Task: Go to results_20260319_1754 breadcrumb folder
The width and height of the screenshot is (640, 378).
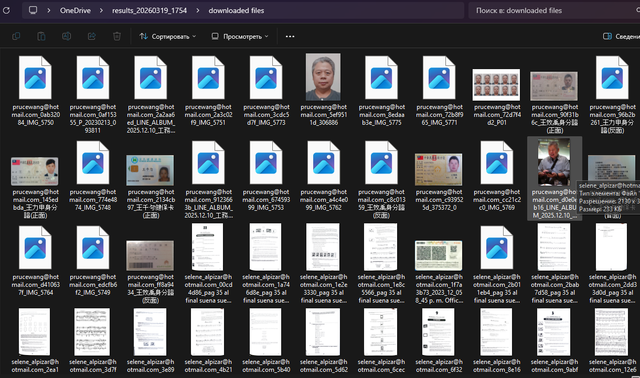Action: tap(149, 11)
